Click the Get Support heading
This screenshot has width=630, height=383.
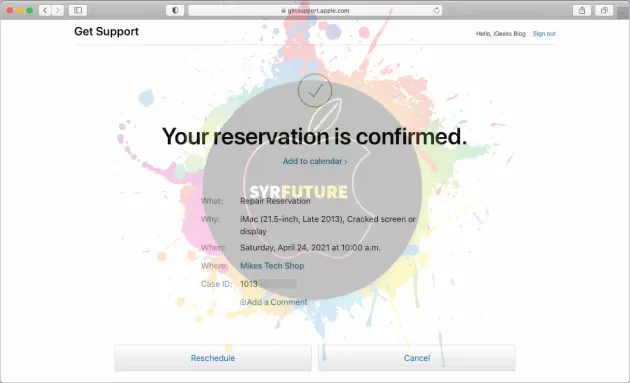tap(106, 31)
